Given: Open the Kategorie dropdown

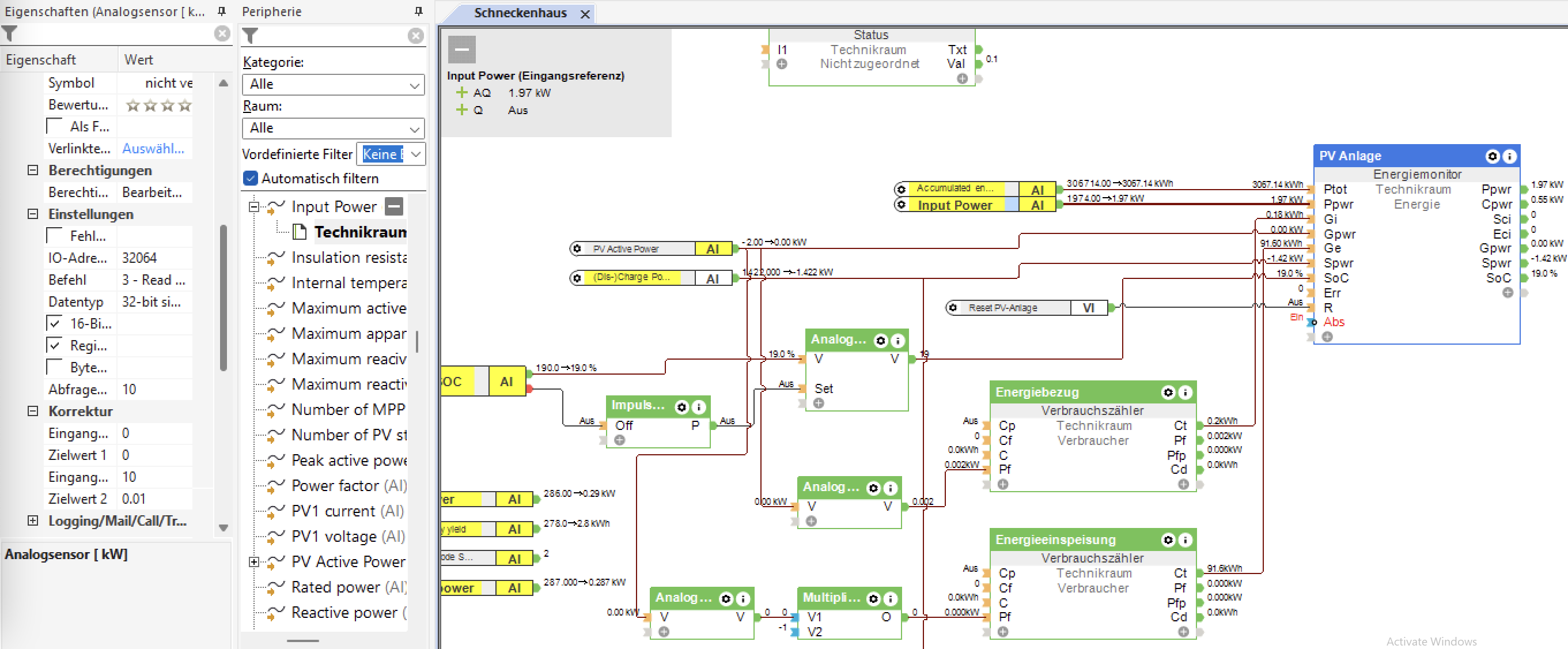Looking at the screenshot, I should tap(333, 85).
